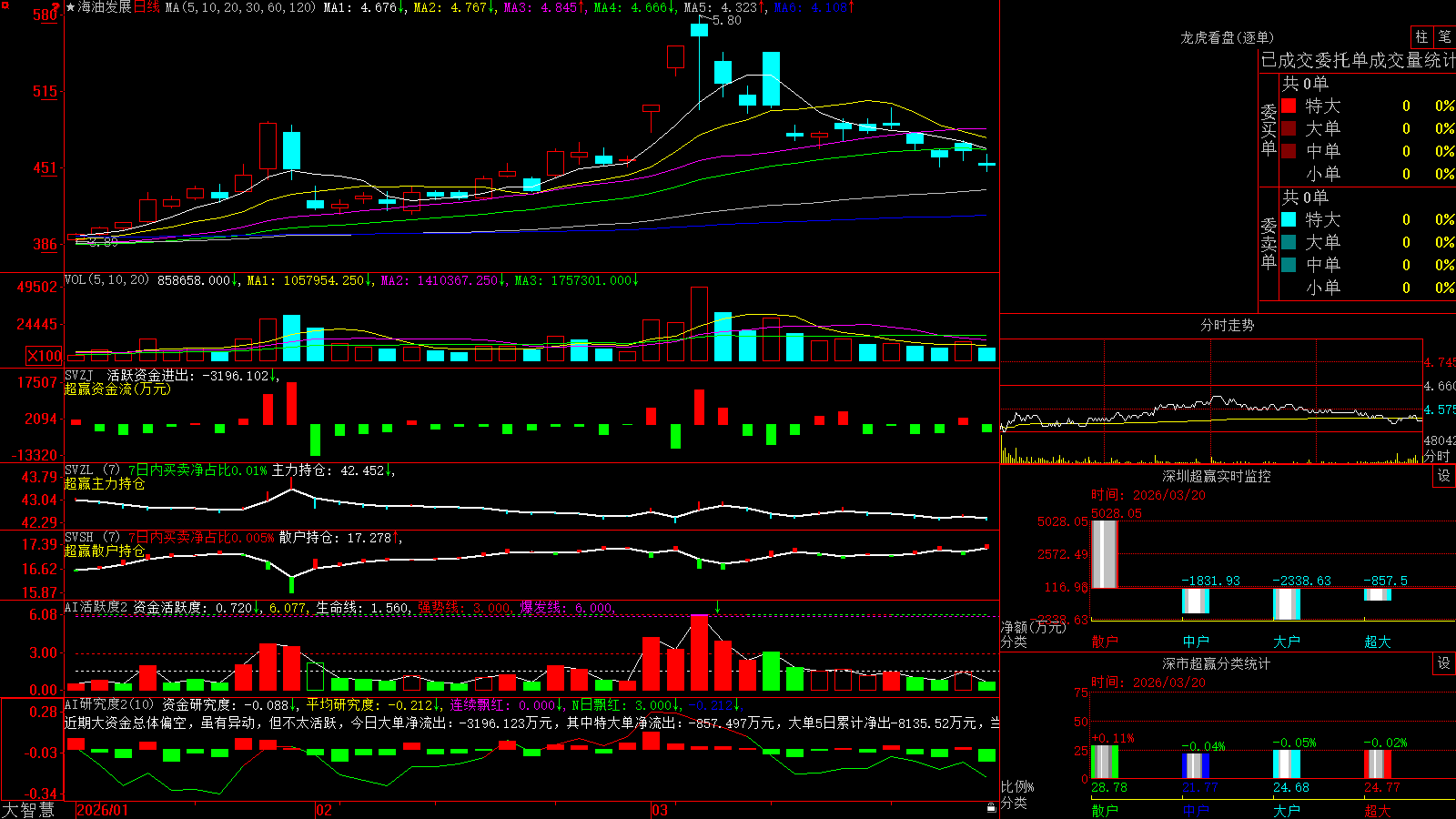Screen dimensions: 1456x819
Task: Select the 龙虎看盘(逐单) panel title
Action: coord(1227,37)
